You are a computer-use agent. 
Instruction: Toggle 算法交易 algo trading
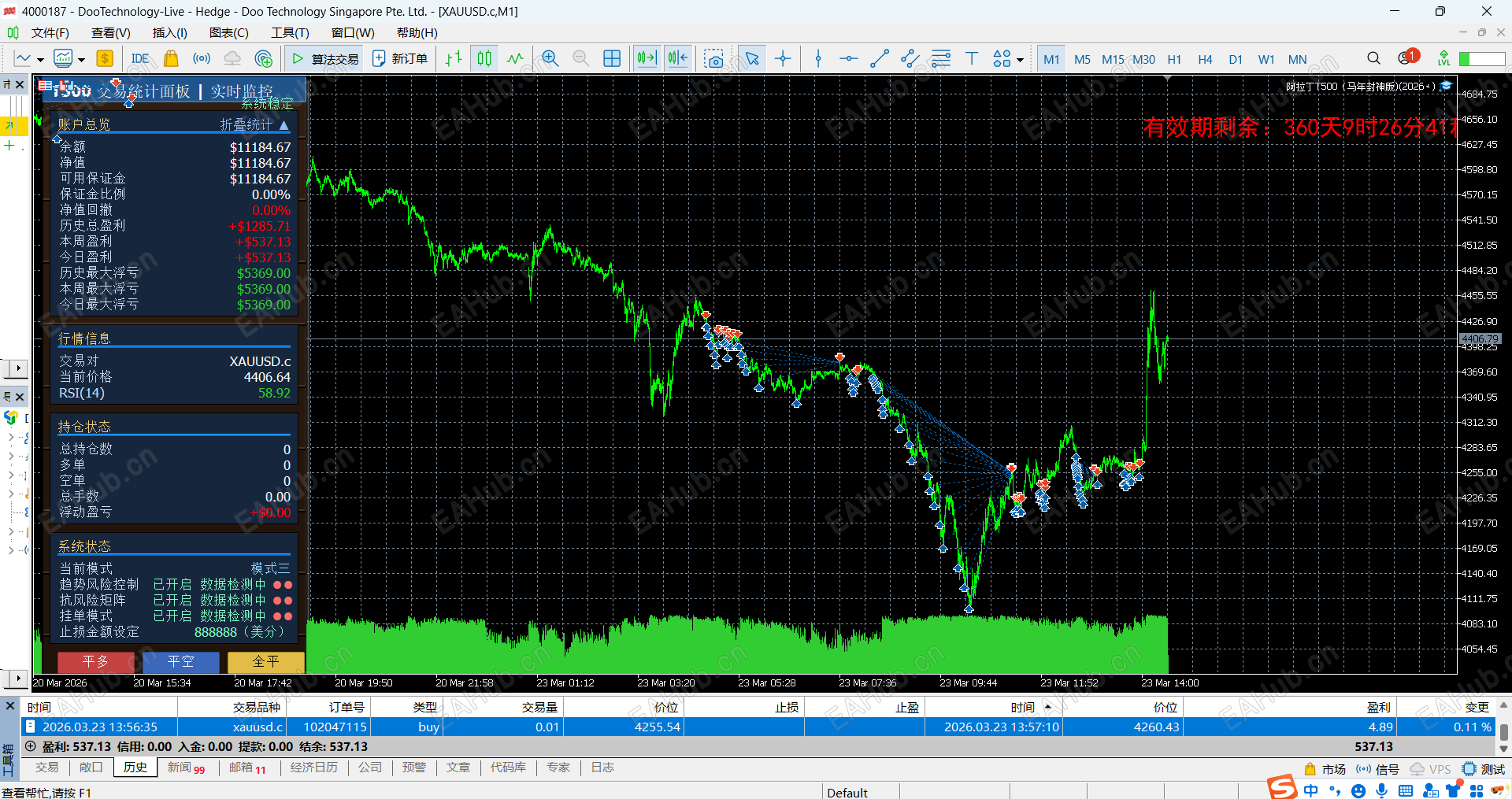pyautogui.click(x=324, y=58)
